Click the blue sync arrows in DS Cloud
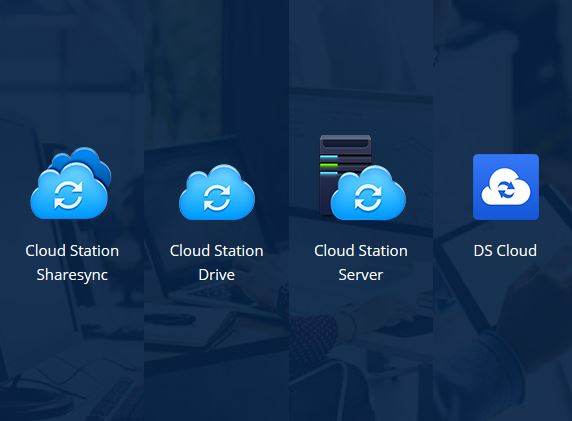This screenshot has width=572, height=421. pyautogui.click(x=506, y=189)
